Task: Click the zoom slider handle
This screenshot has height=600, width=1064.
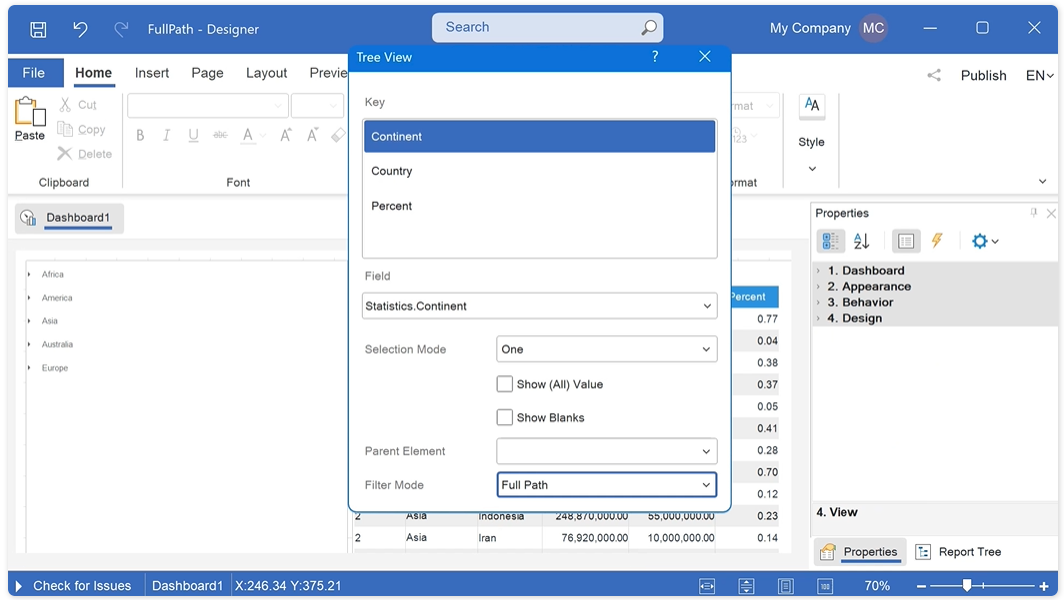Action: (967, 585)
